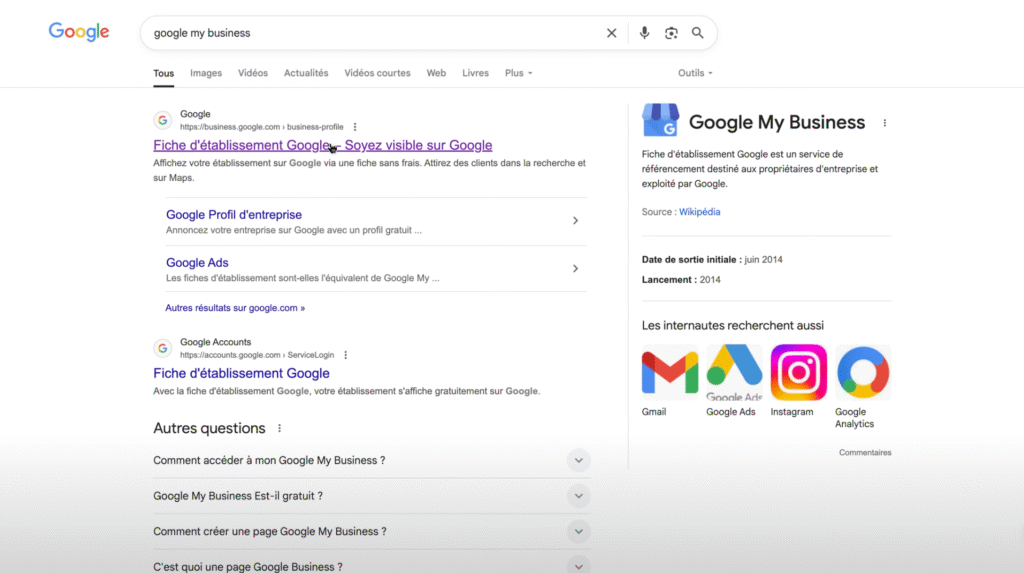
Task: Click inside the search input field
Action: click(x=370, y=33)
